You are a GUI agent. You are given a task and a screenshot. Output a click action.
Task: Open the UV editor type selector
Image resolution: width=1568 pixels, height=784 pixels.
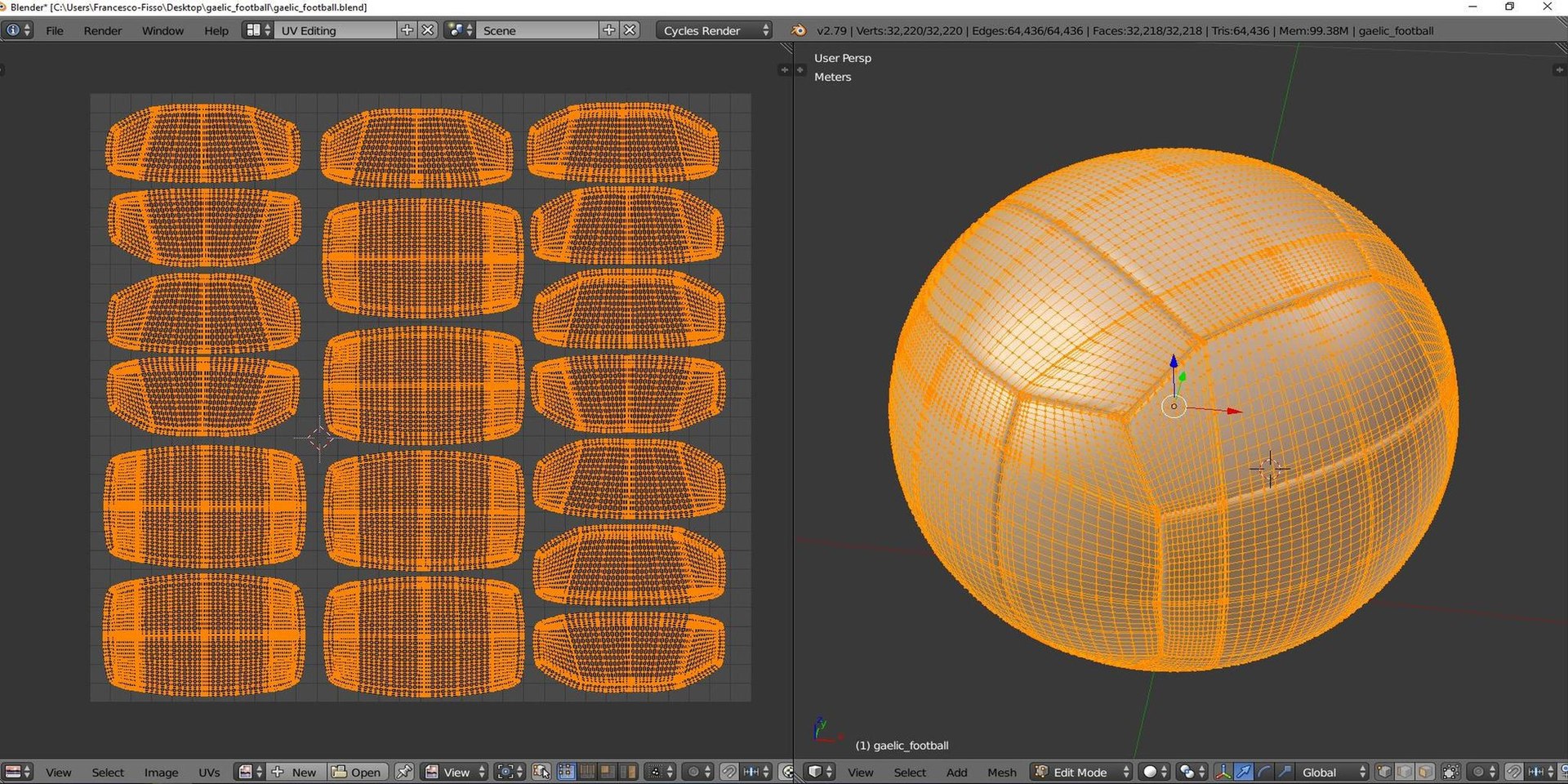pos(17,772)
